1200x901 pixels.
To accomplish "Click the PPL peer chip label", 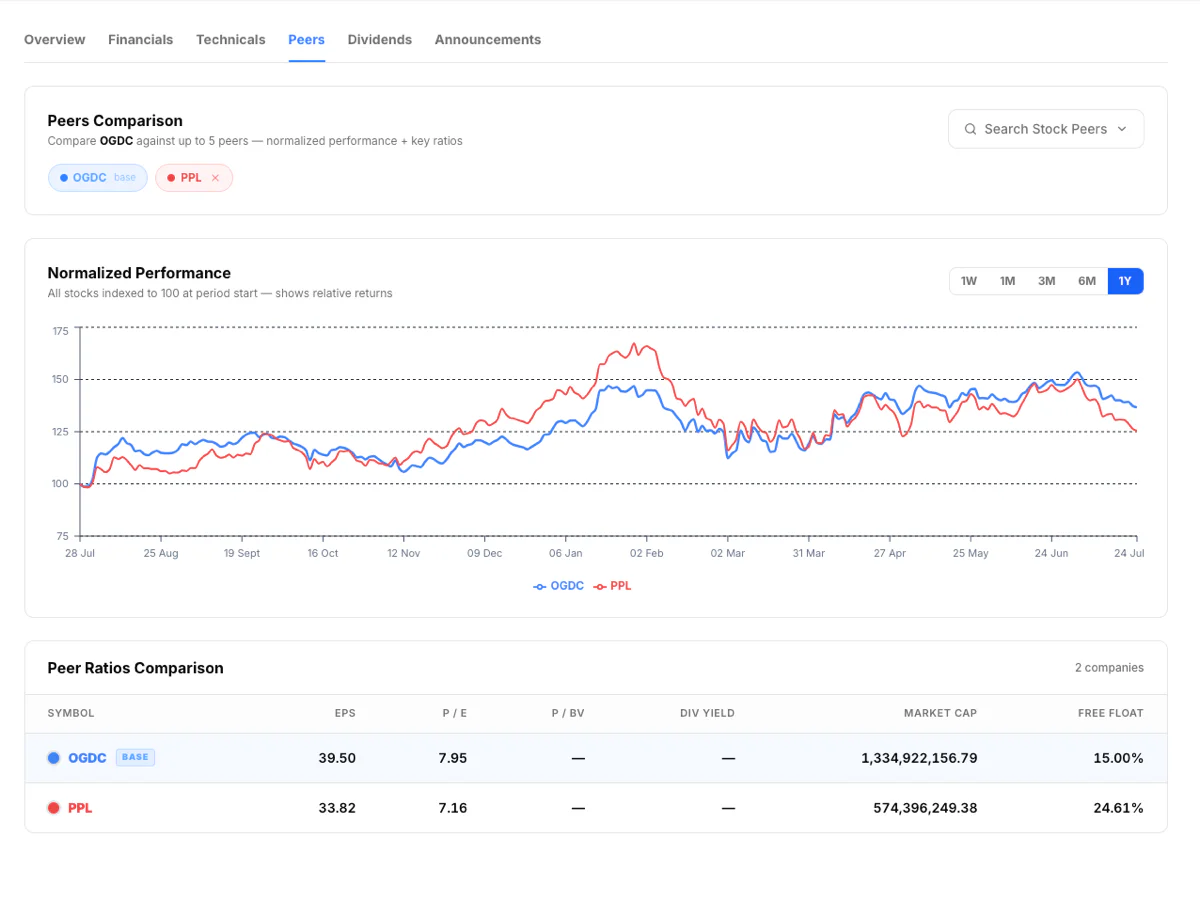I will (x=191, y=178).
